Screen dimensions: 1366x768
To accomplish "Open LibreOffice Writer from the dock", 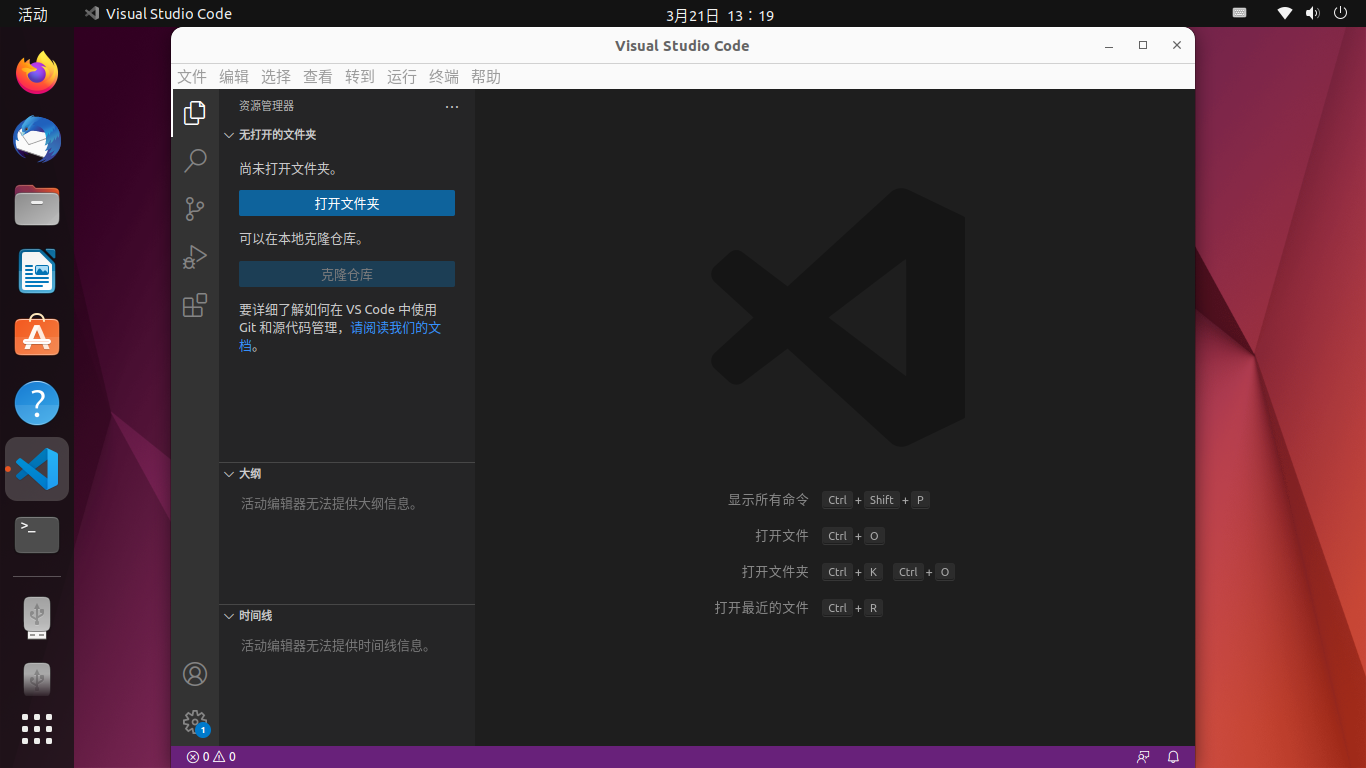I will [x=37, y=271].
